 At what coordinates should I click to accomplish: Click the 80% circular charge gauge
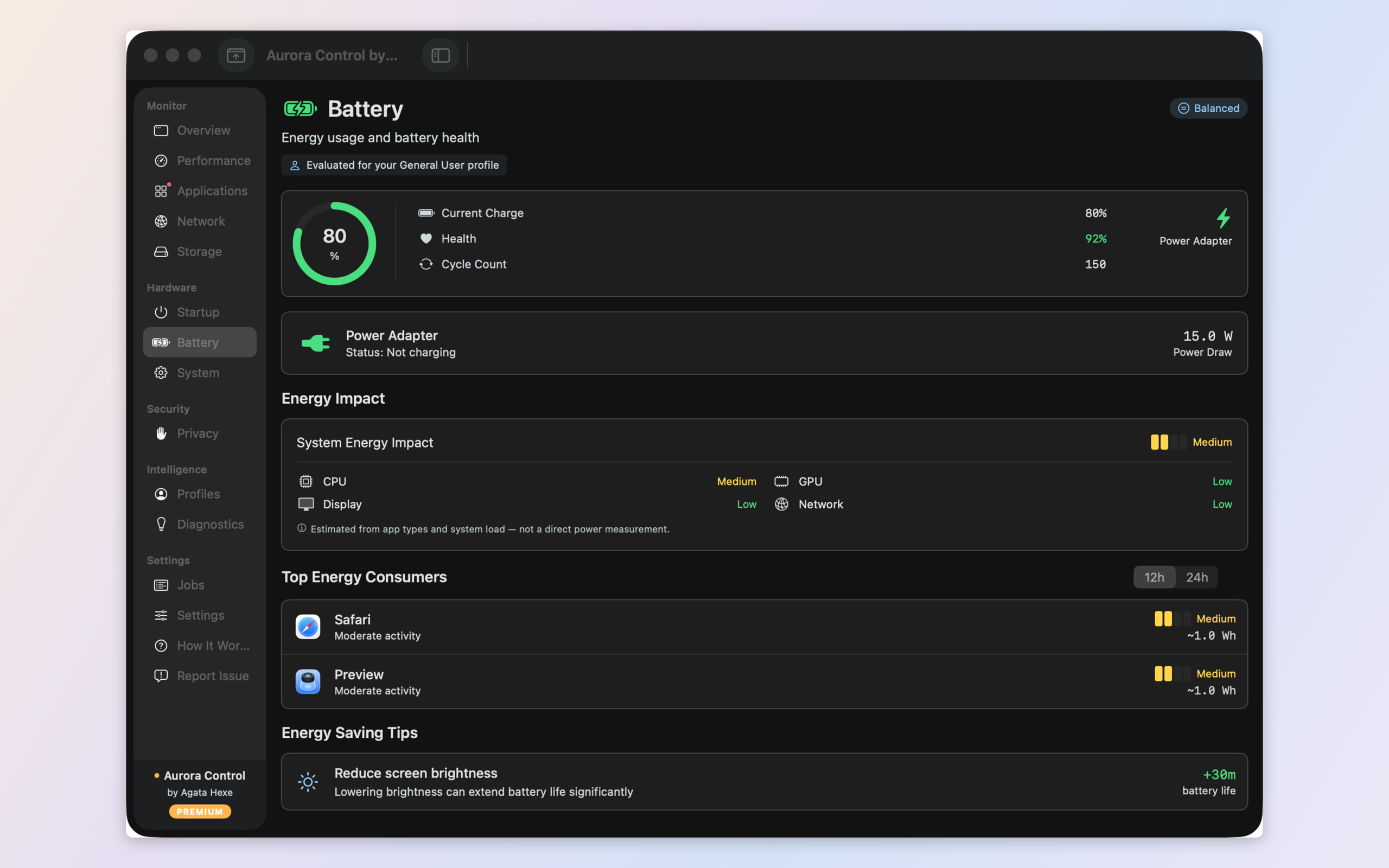pyautogui.click(x=335, y=244)
